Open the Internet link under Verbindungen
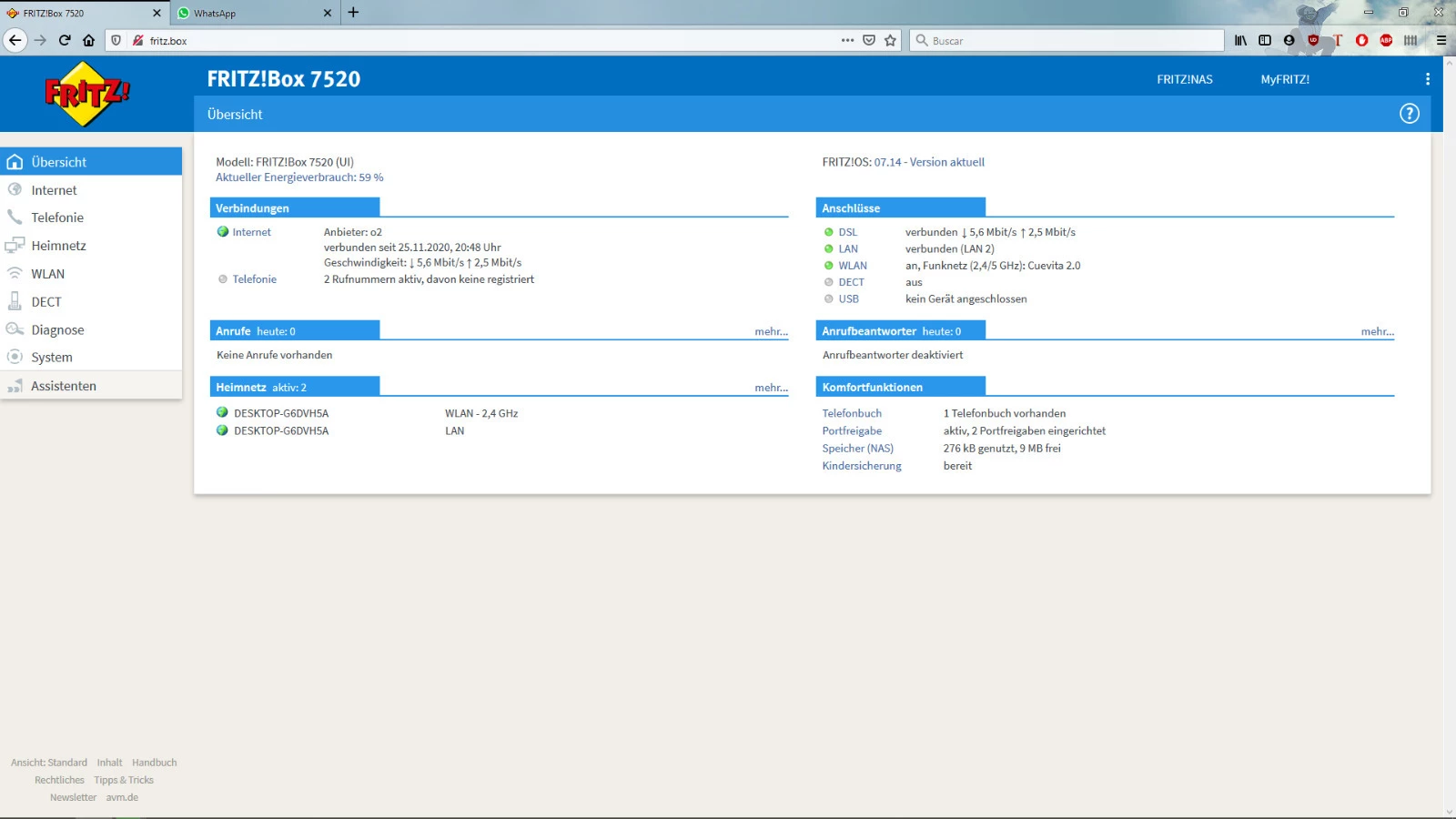1456x819 pixels. [x=251, y=232]
